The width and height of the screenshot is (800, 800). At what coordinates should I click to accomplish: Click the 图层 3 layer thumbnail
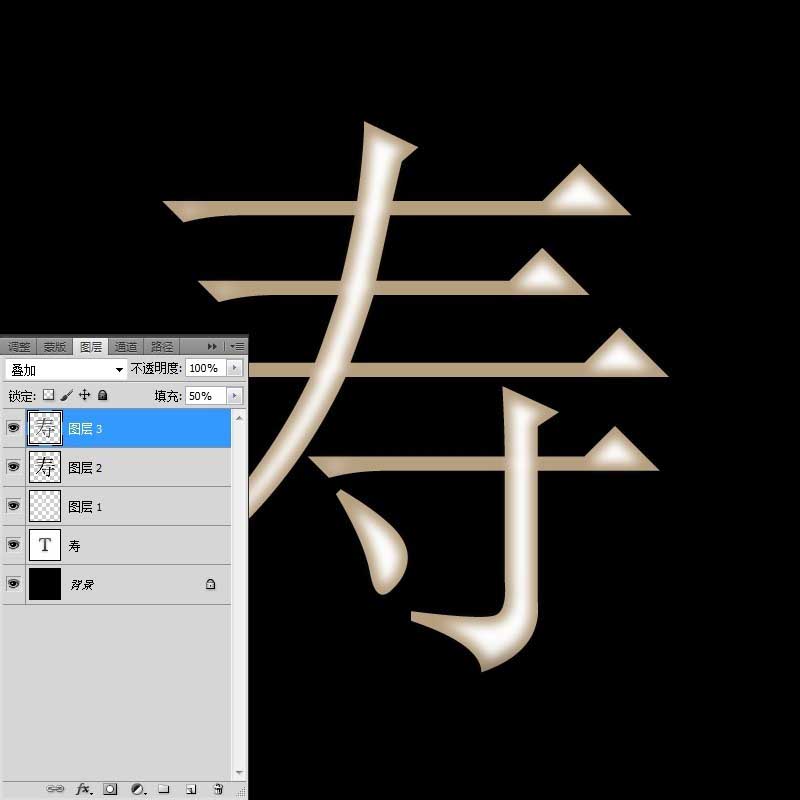[x=45, y=428]
